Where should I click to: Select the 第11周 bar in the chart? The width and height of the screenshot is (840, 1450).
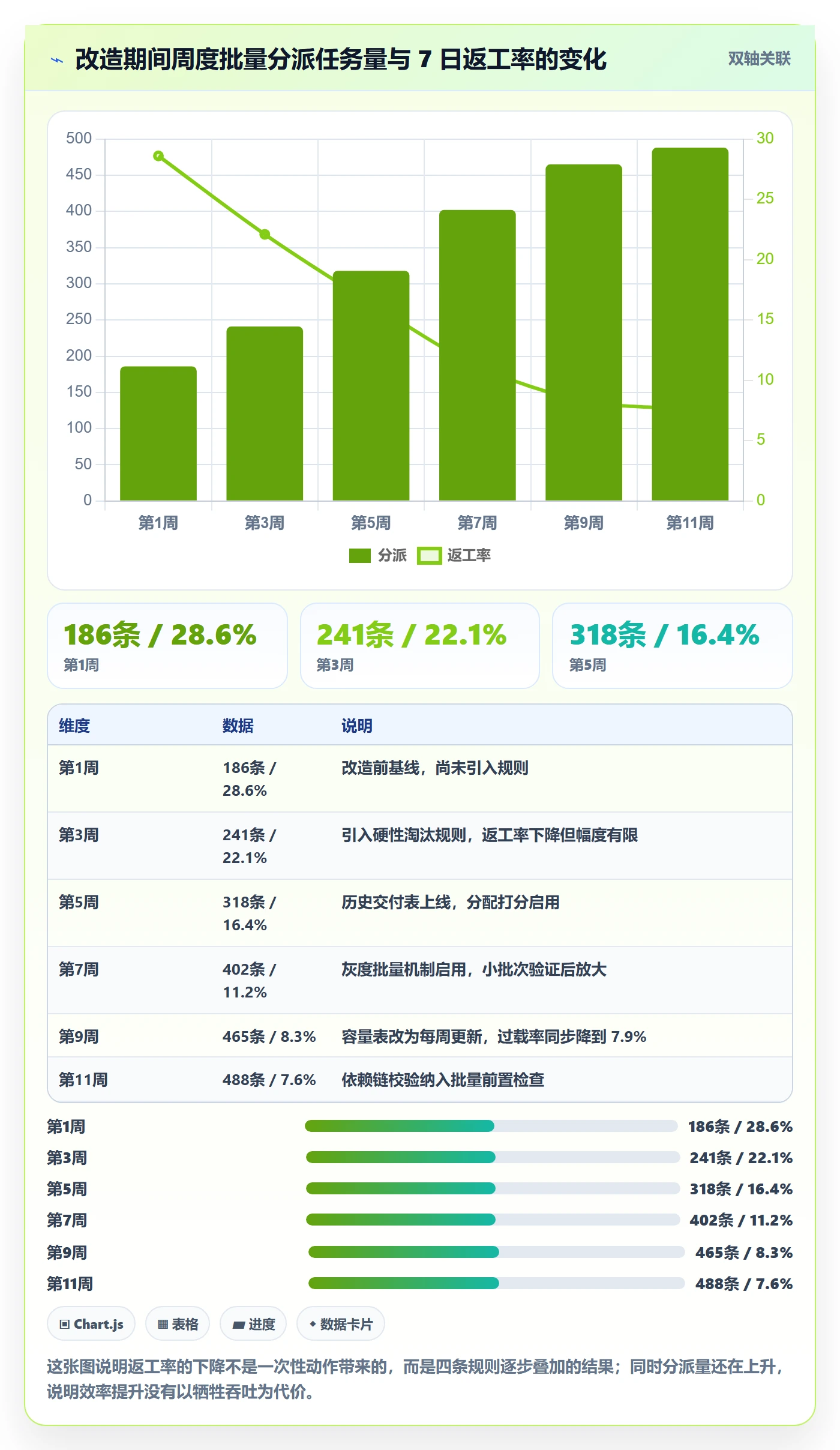click(690, 324)
